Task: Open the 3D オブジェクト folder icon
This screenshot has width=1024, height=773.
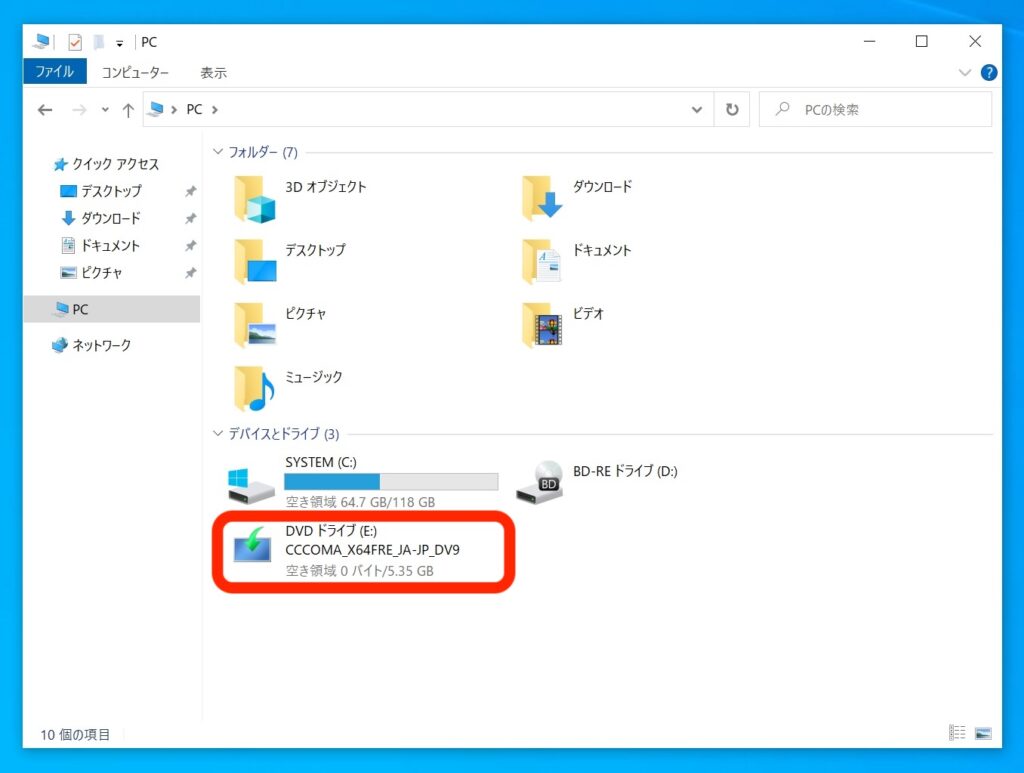Action: click(254, 199)
